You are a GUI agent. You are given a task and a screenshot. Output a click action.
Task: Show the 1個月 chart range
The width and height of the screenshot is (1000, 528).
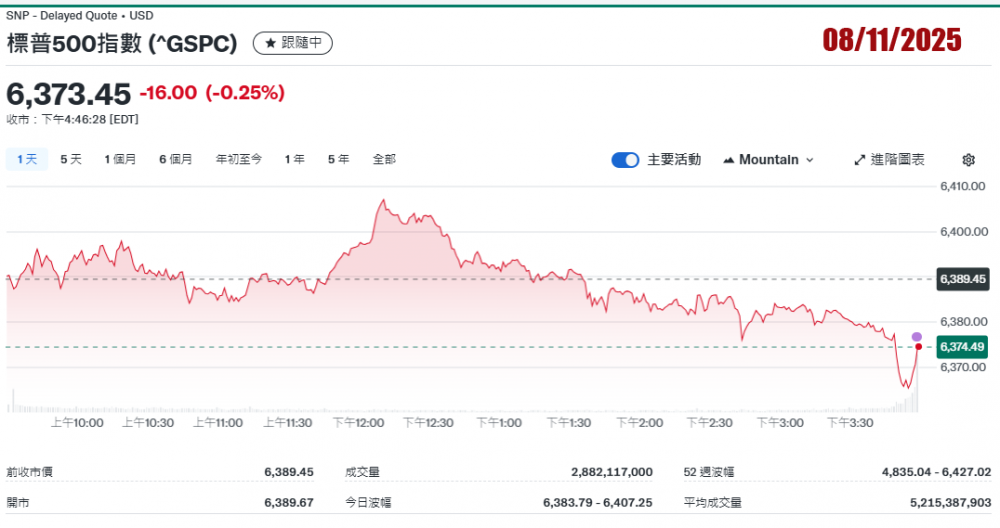click(x=120, y=159)
